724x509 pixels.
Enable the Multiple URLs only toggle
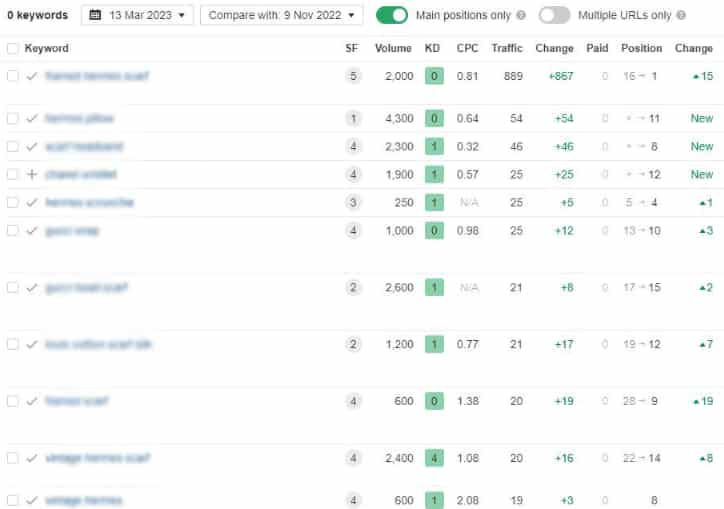click(554, 15)
